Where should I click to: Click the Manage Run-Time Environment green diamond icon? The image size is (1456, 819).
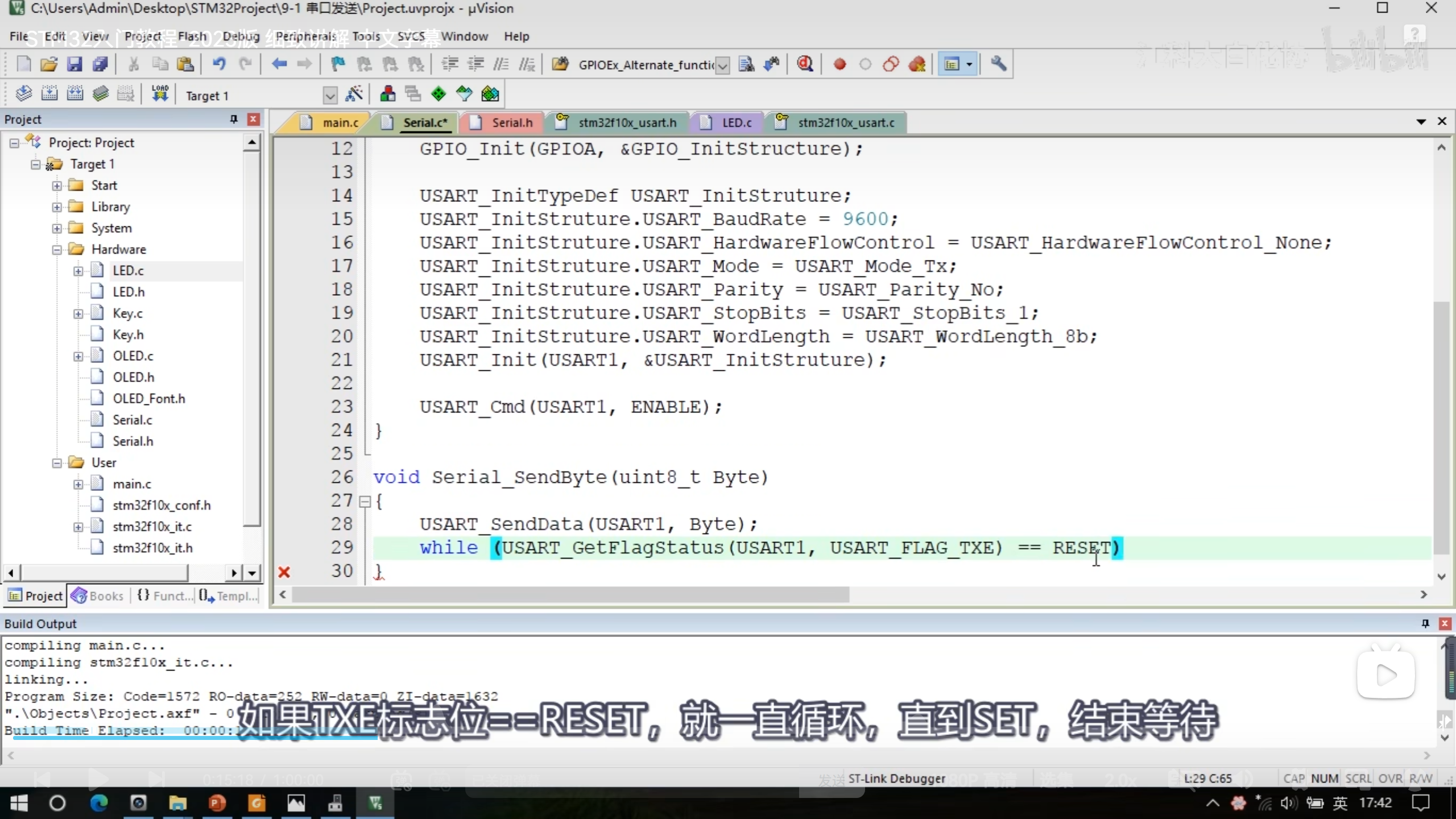[439, 94]
